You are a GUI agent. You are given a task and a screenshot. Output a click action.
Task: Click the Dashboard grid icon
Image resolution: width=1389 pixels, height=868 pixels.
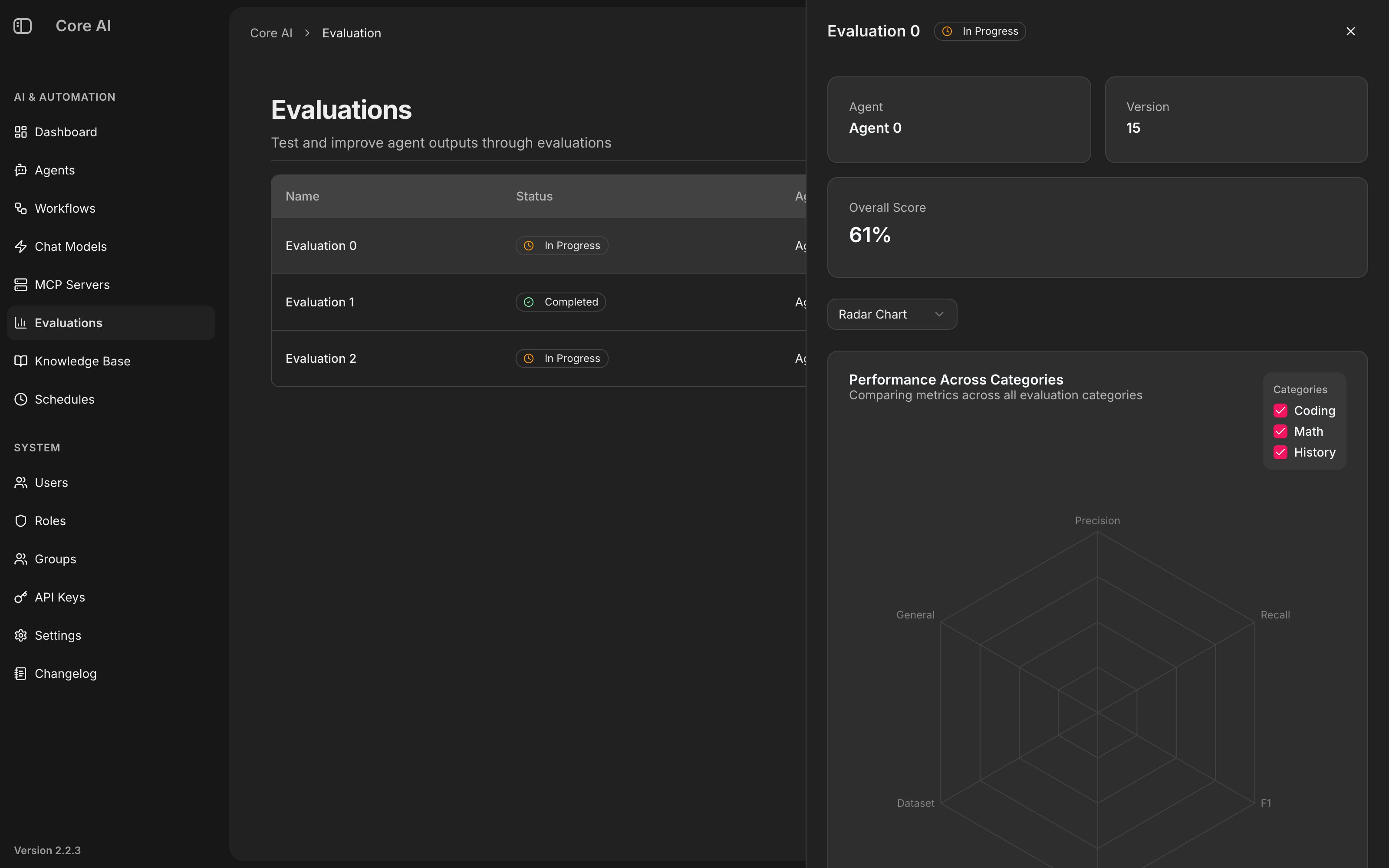(21, 132)
